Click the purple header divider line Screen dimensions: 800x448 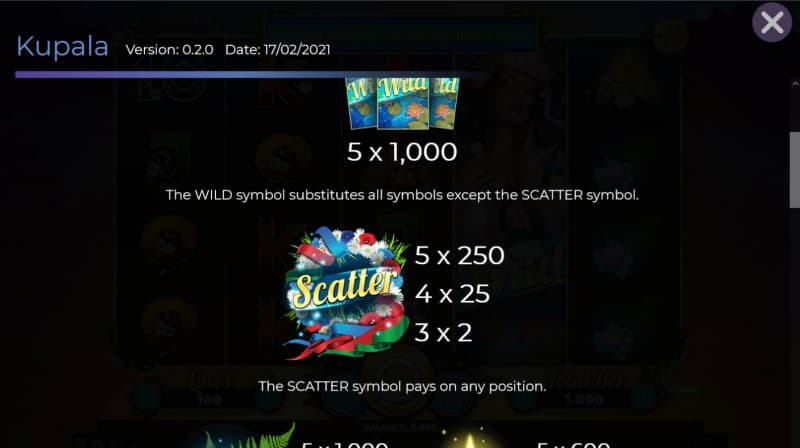coord(245,74)
